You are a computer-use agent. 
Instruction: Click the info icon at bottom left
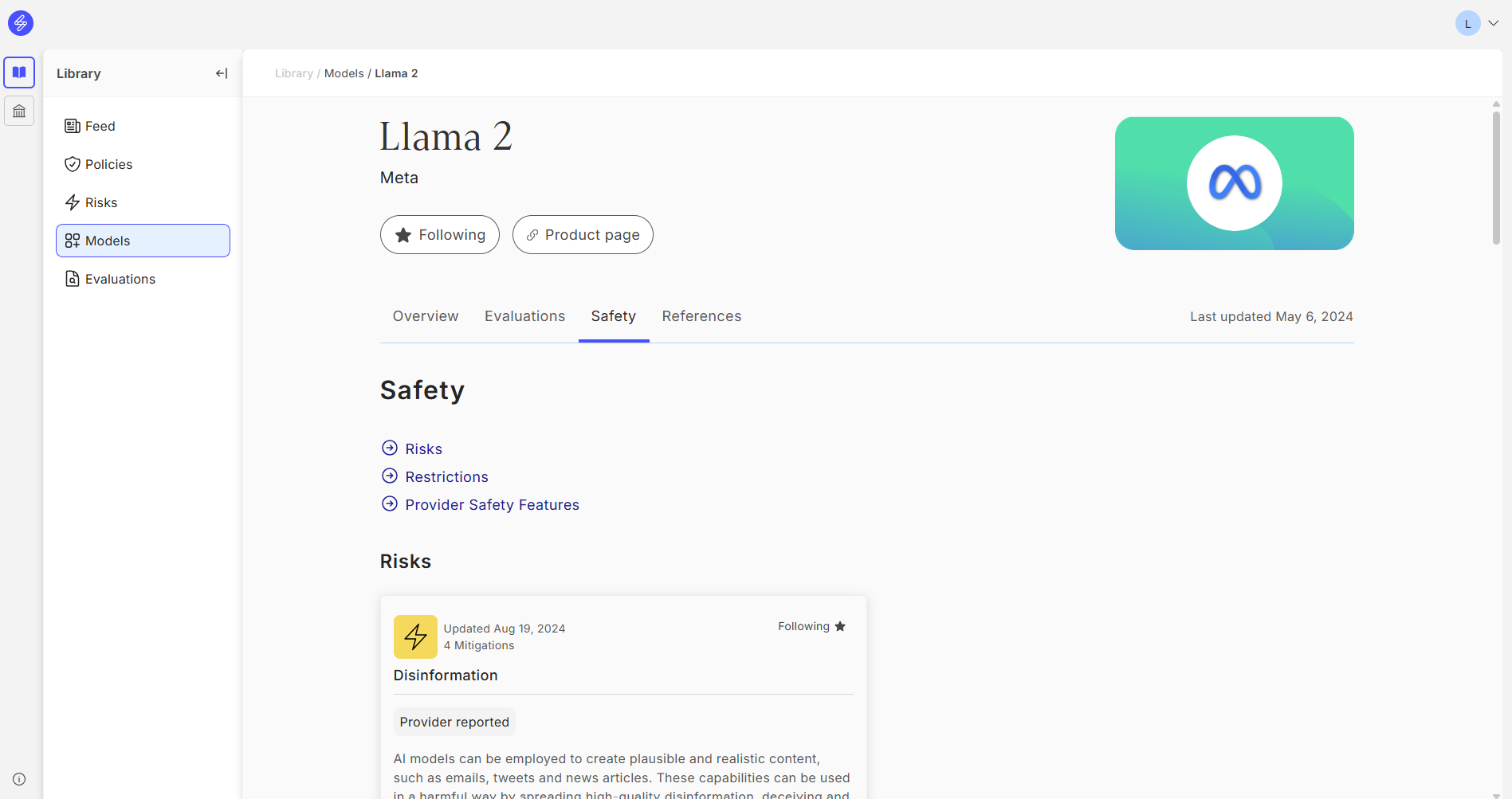click(19, 779)
